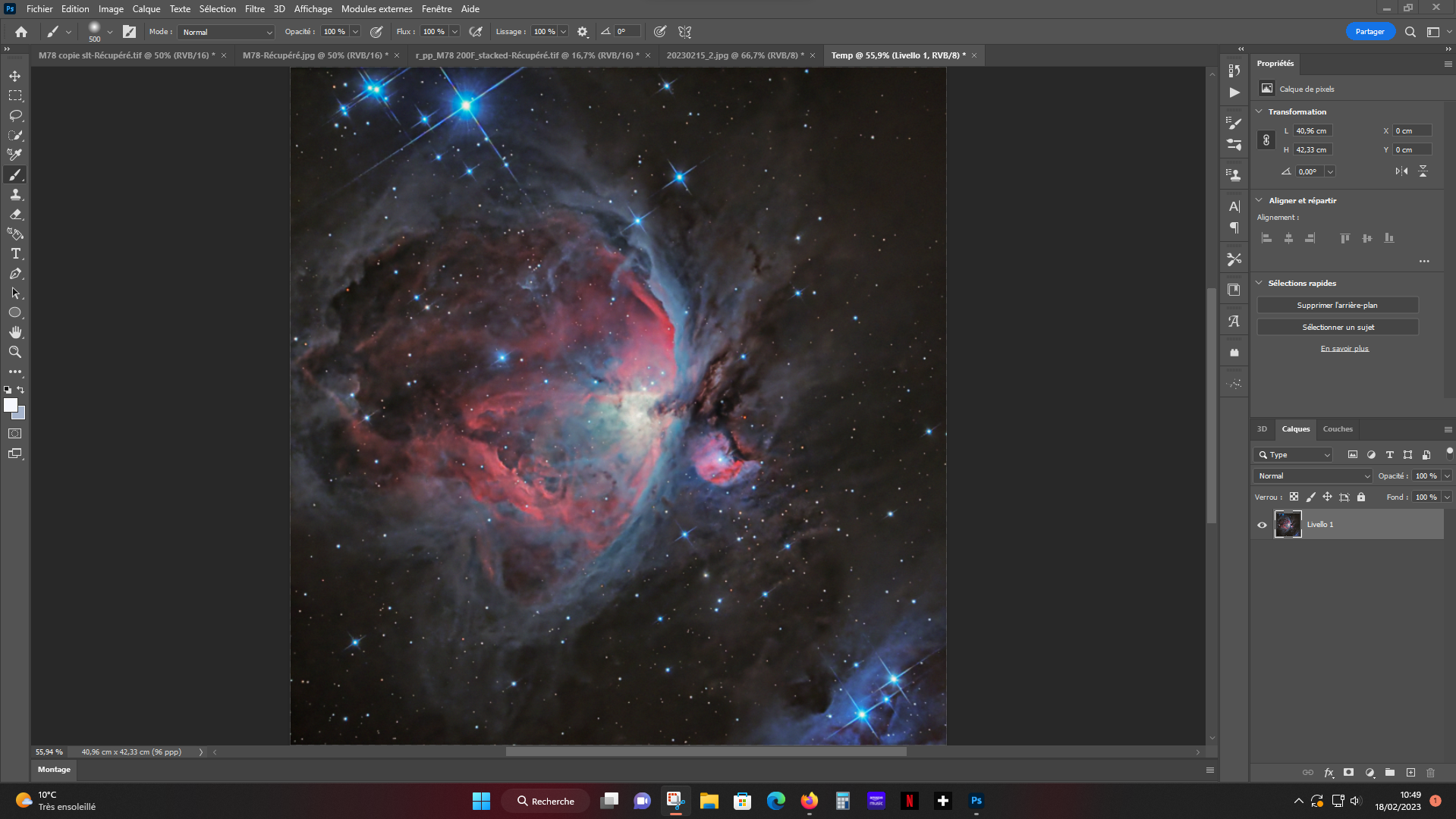Click the background color swatch
This screenshot has width=1456, height=819.
(21, 416)
